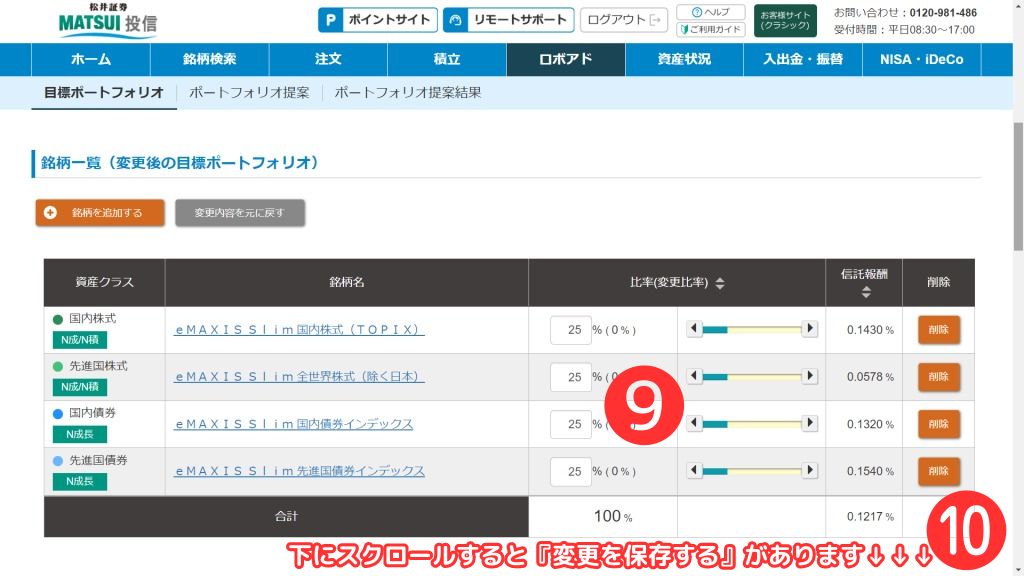This screenshot has height=576, width=1024.
Task: Click 銘柄を追加する button
Action: click(100, 213)
